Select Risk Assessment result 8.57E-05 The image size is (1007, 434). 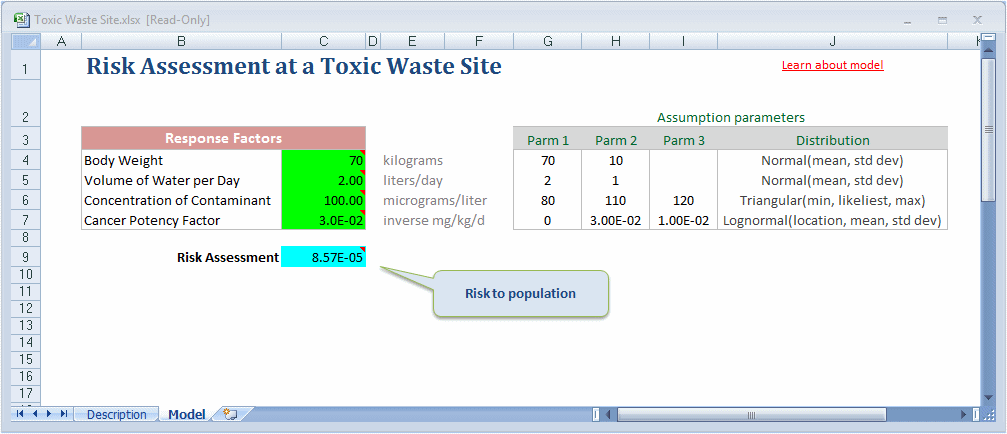(x=324, y=257)
